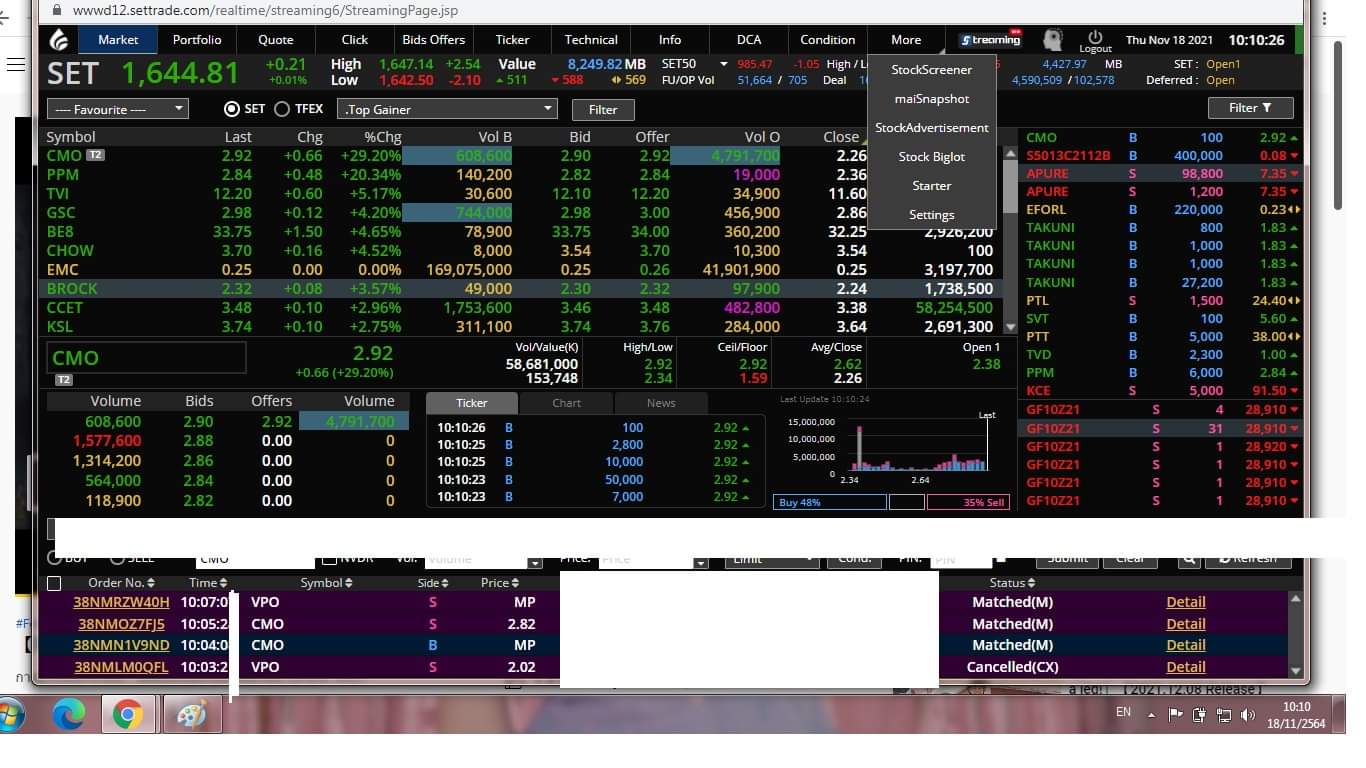
Task: Click the Logout power icon
Action: point(1095,36)
